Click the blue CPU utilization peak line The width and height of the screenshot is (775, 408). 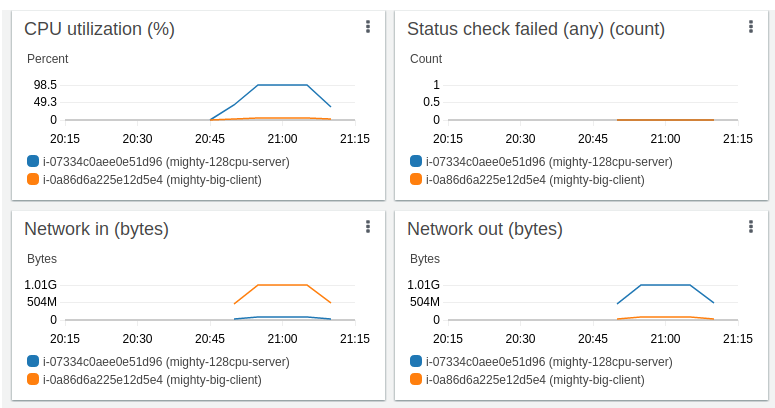click(282, 85)
